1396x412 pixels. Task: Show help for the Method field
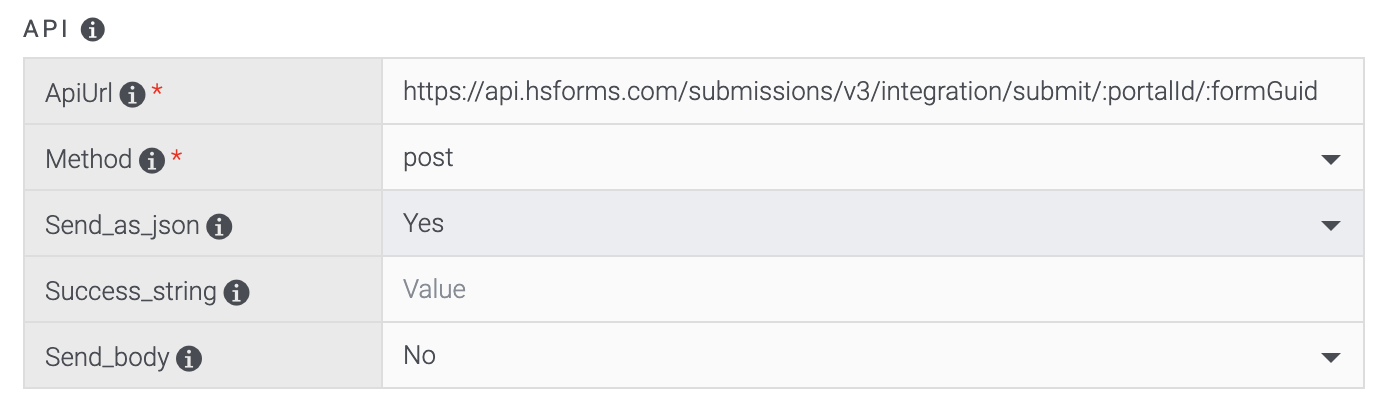151,161
